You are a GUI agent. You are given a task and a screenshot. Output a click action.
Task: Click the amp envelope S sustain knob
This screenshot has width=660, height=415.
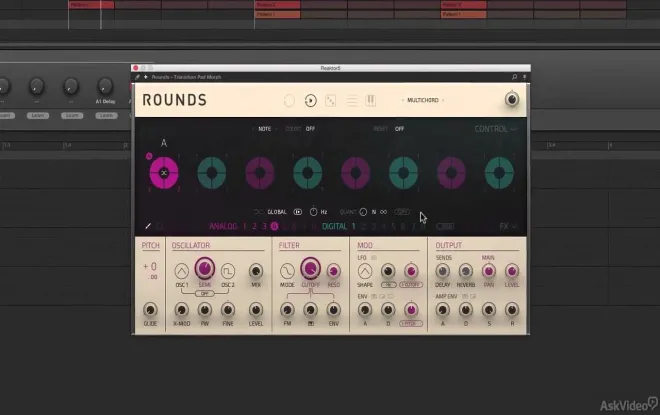[x=489, y=310]
